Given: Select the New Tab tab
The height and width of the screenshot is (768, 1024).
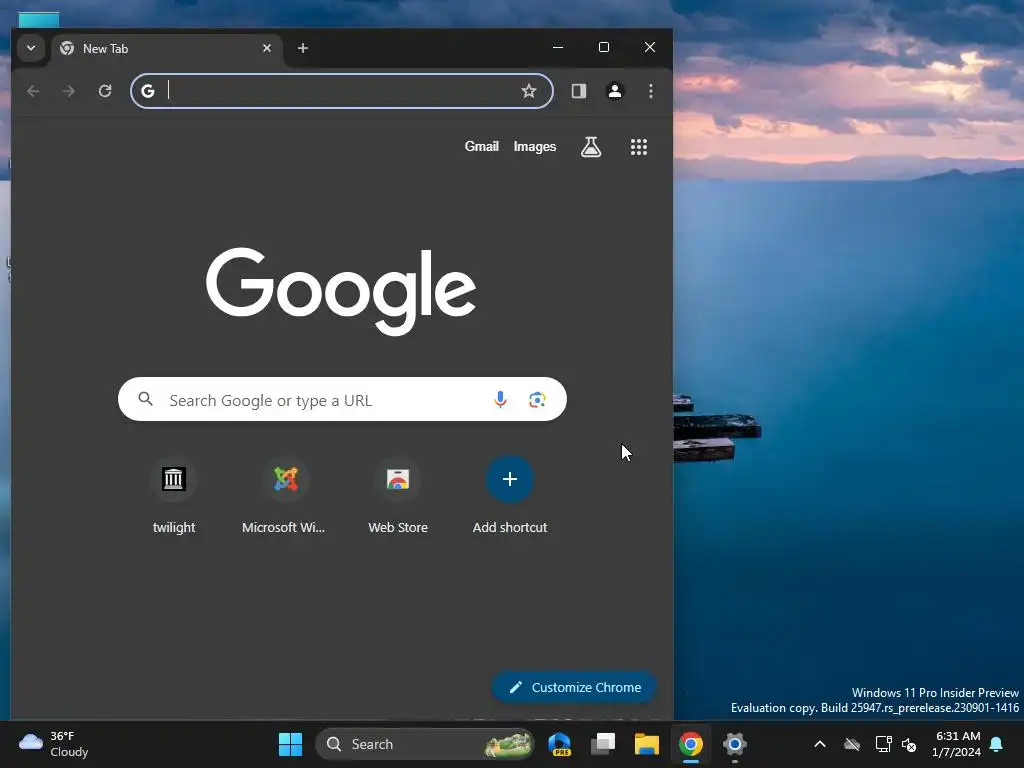Looking at the screenshot, I should click(167, 48).
